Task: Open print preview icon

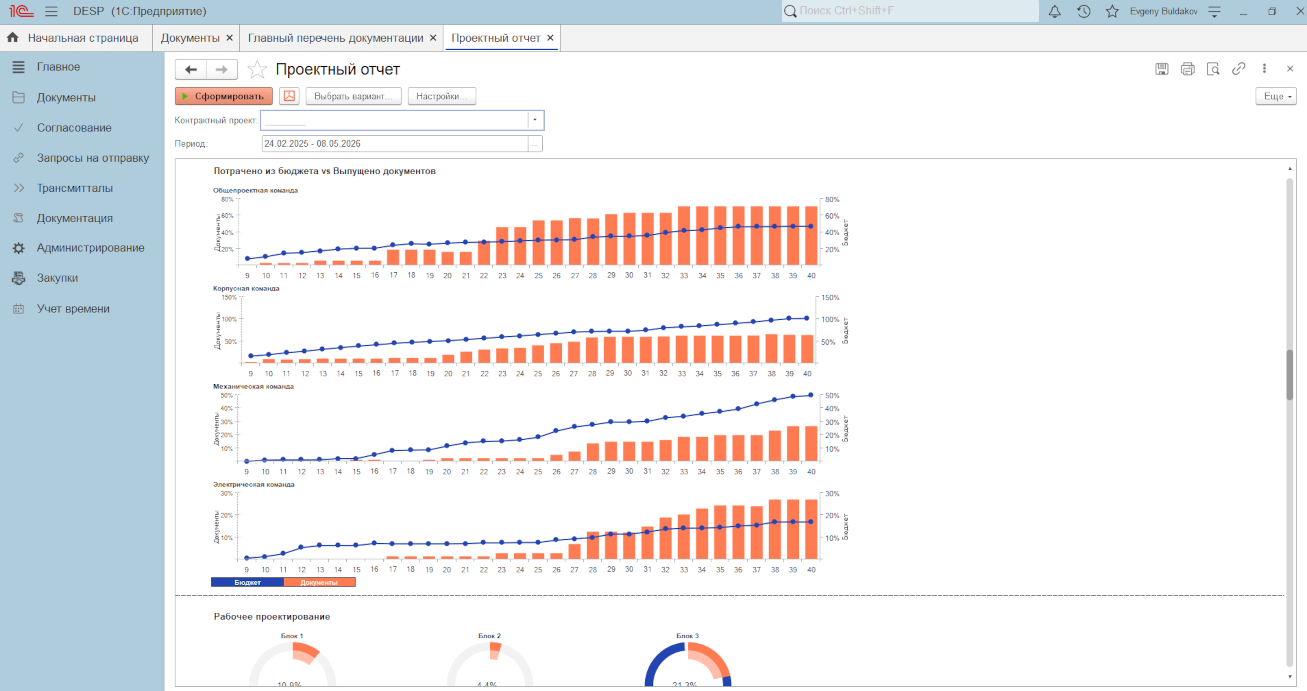Action: tap(1213, 69)
